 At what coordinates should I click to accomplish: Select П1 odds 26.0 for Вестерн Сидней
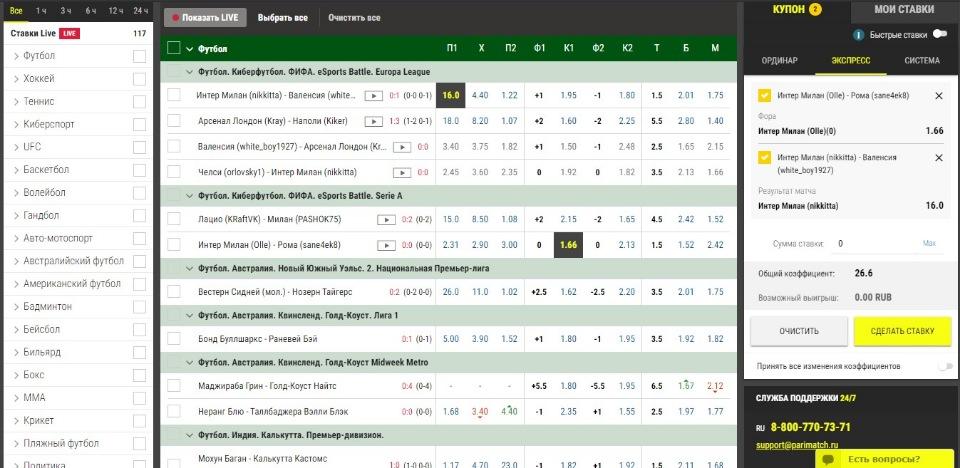pyautogui.click(x=451, y=292)
